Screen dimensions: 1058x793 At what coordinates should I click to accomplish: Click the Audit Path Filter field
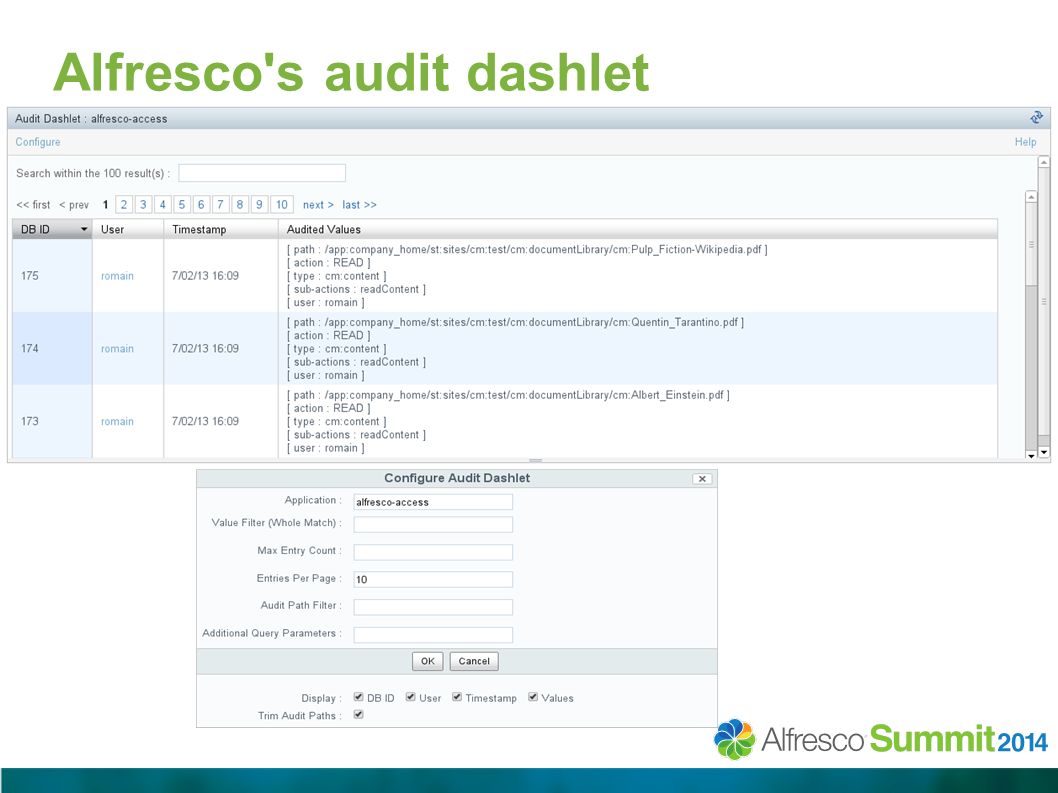[433, 607]
